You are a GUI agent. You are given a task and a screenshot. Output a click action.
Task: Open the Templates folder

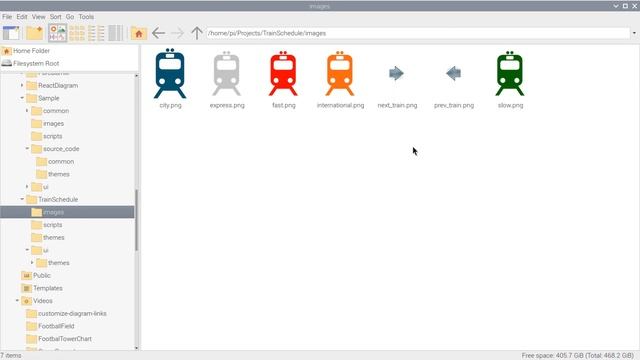click(x=42, y=288)
